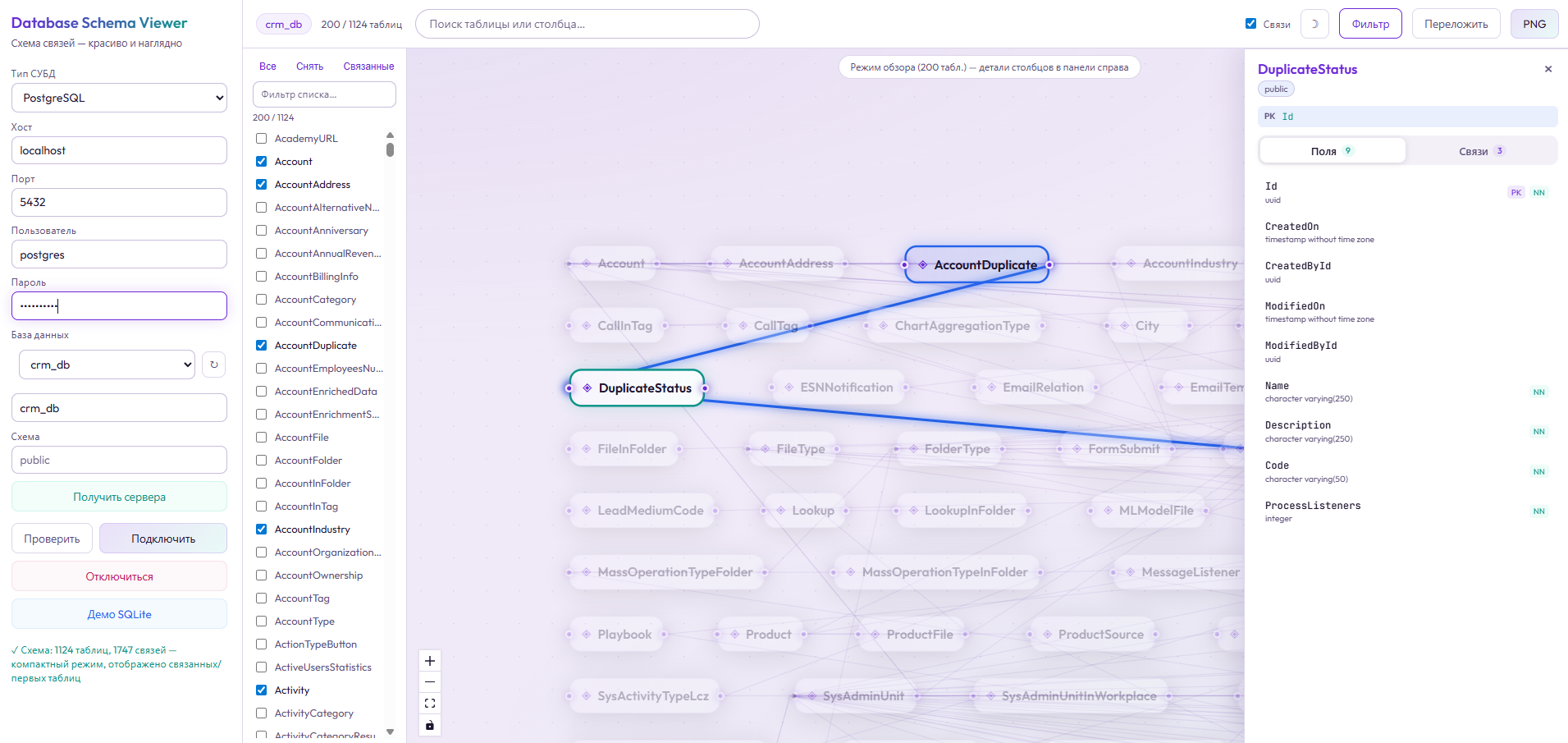Click the Получить сервера button
The image size is (1568, 743).
click(119, 497)
